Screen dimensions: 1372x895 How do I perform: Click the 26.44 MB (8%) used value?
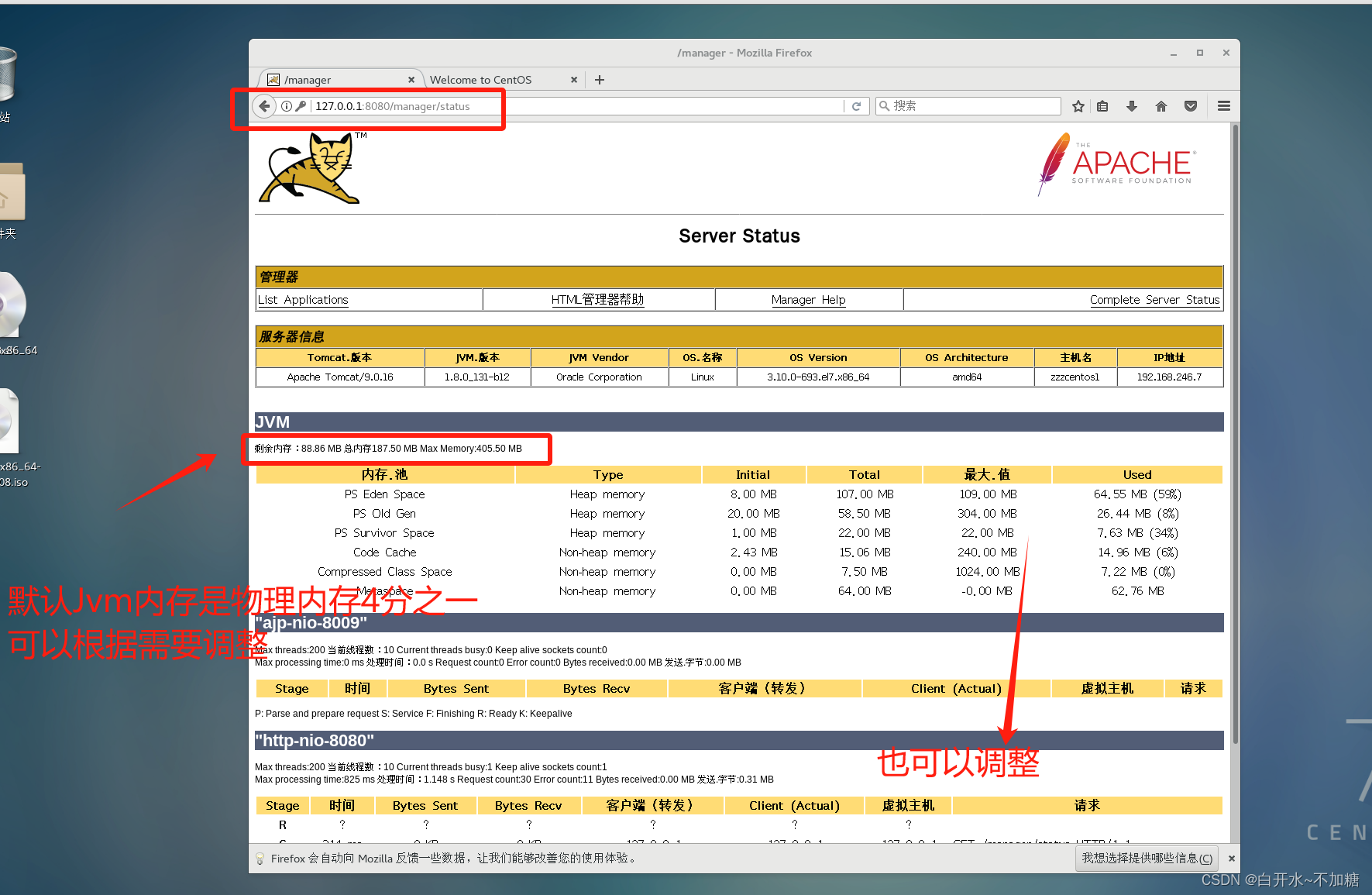pos(1137,514)
